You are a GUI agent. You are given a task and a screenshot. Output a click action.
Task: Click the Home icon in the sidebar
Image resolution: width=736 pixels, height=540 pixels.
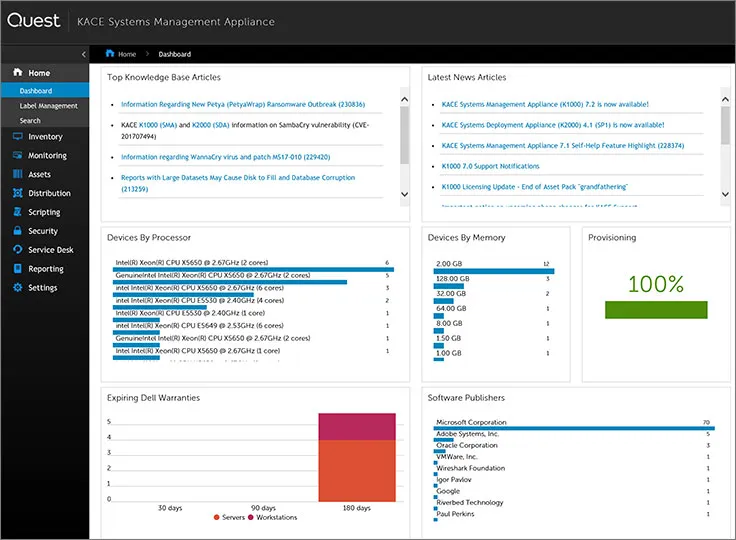pyautogui.click(x=17, y=72)
